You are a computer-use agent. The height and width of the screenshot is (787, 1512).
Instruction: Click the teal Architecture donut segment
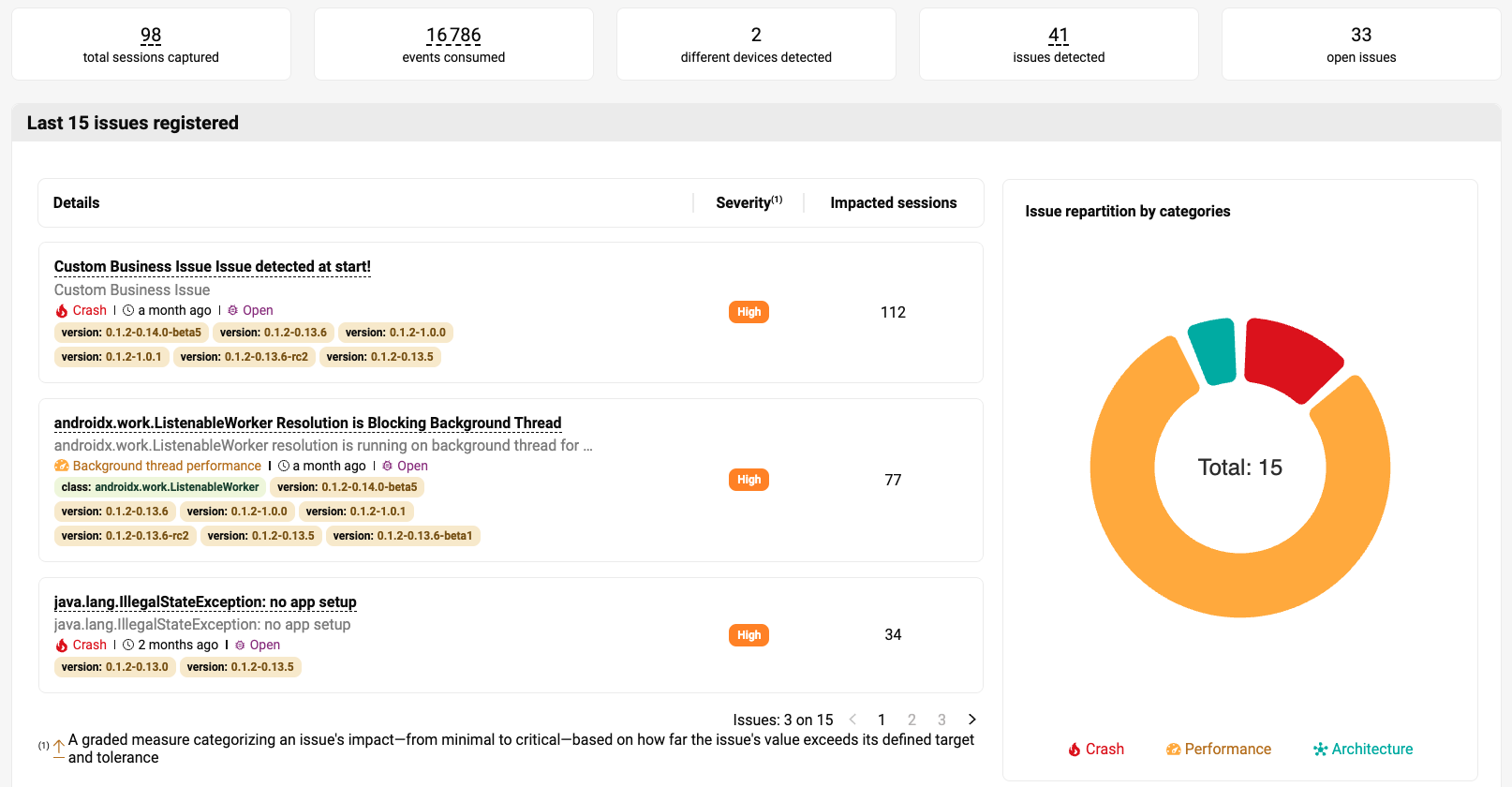click(x=1214, y=350)
